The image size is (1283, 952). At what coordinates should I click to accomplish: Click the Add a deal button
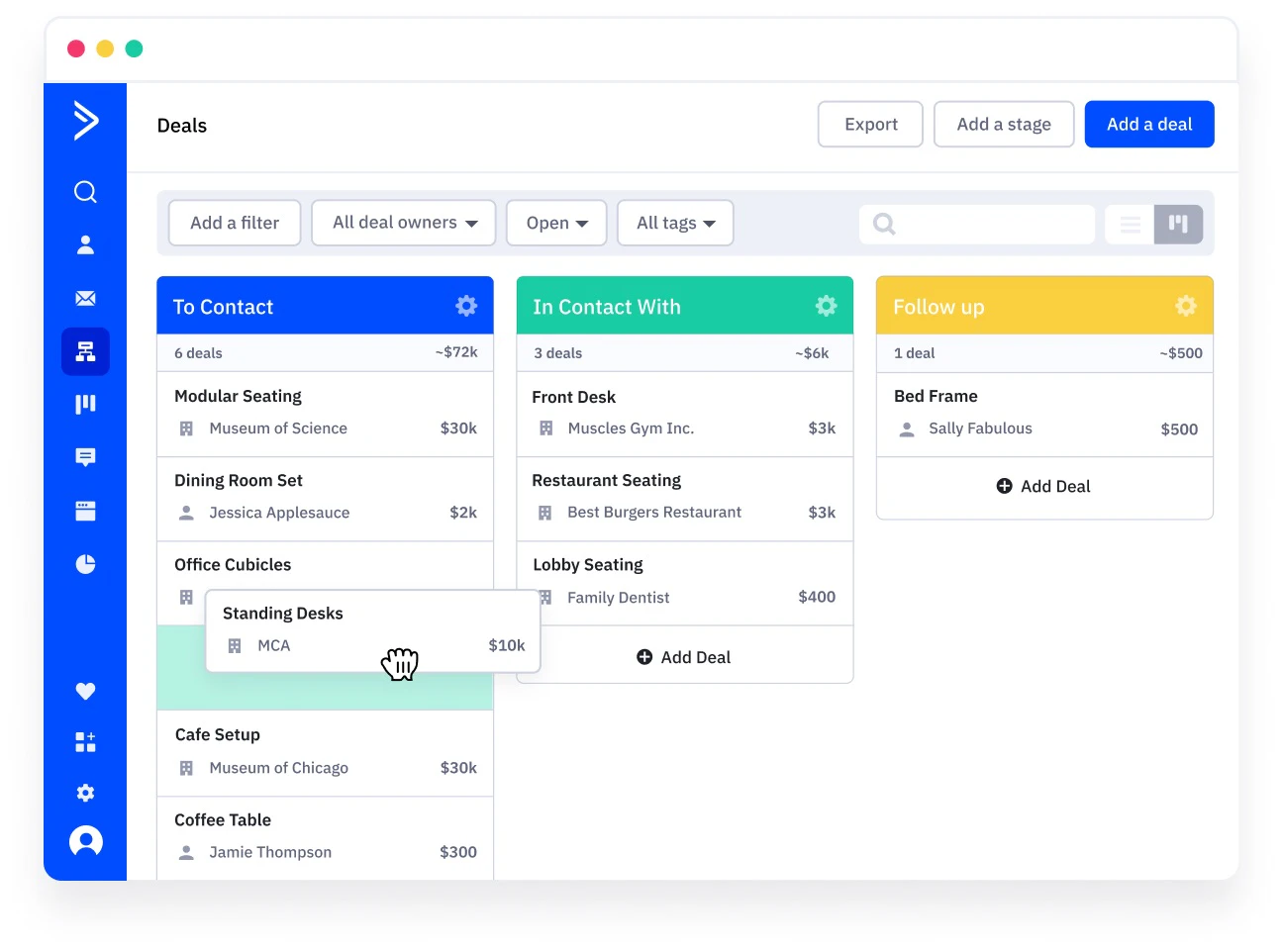tap(1149, 125)
